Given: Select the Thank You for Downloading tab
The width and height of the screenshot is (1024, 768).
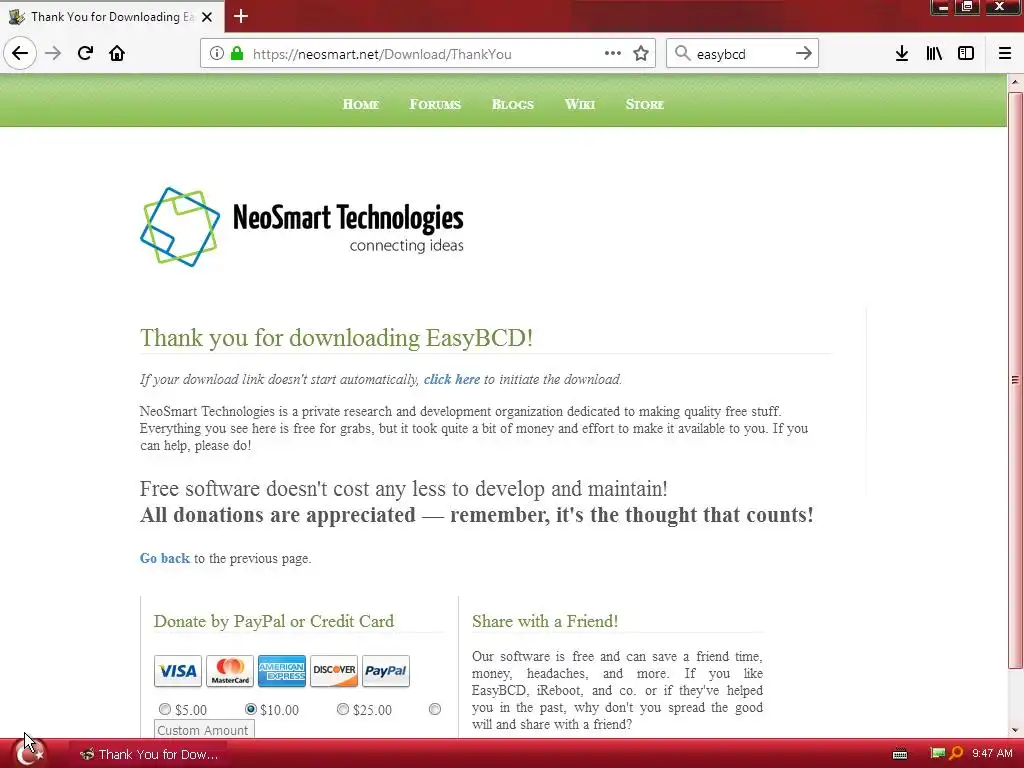Looking at the screenshot, I should 112,17.
